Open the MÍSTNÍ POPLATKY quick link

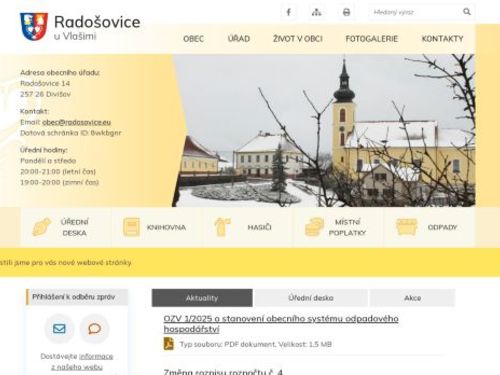click(x=338, y=227)
